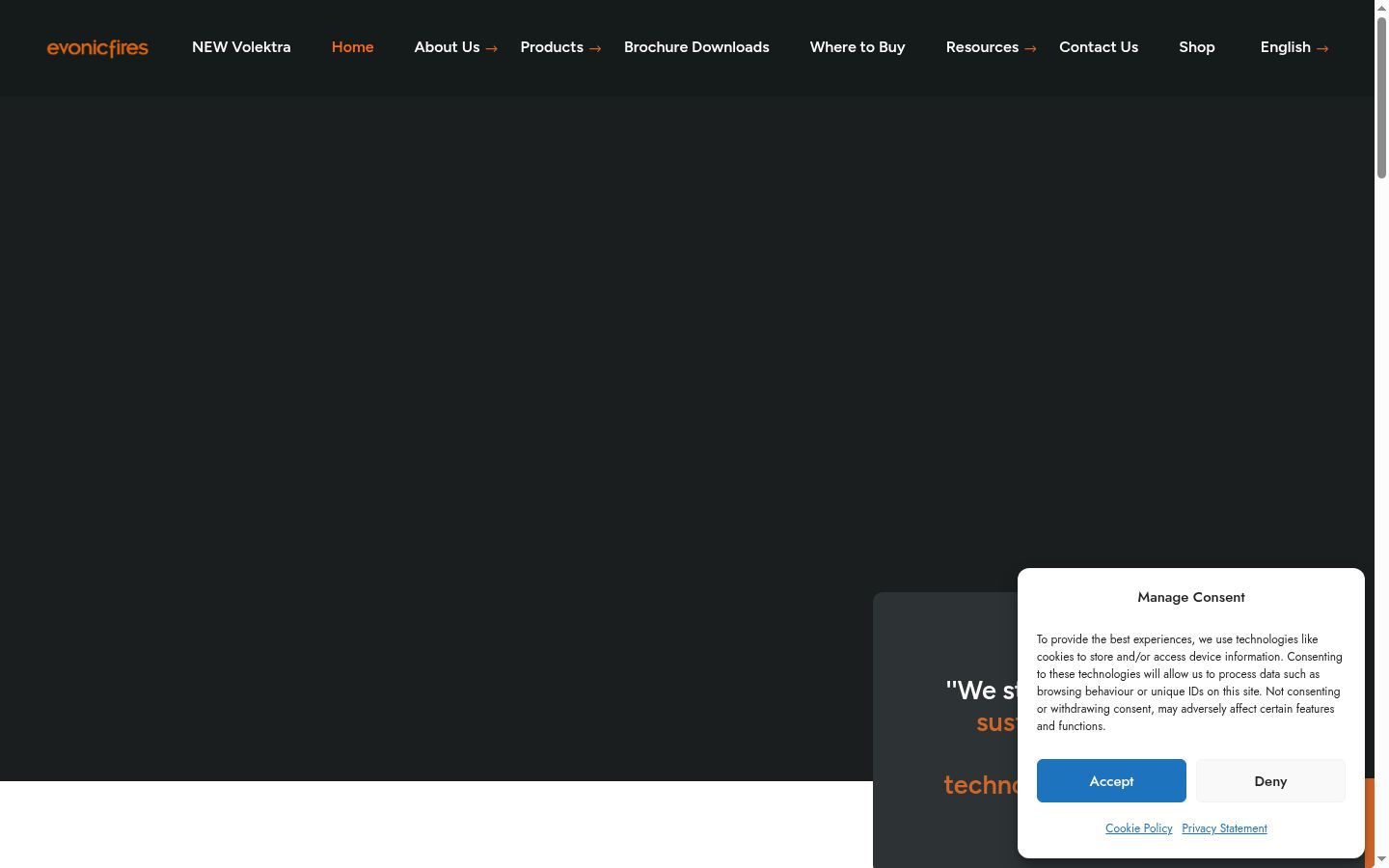Click the evonicfires logo
The image size is (1389, 868).
pyautogui.click(x=97, y=48)
